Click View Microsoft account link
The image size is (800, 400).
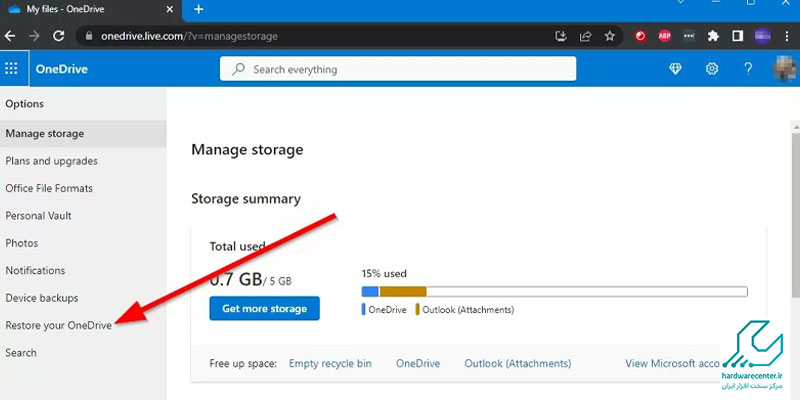(x=672, y=364)
